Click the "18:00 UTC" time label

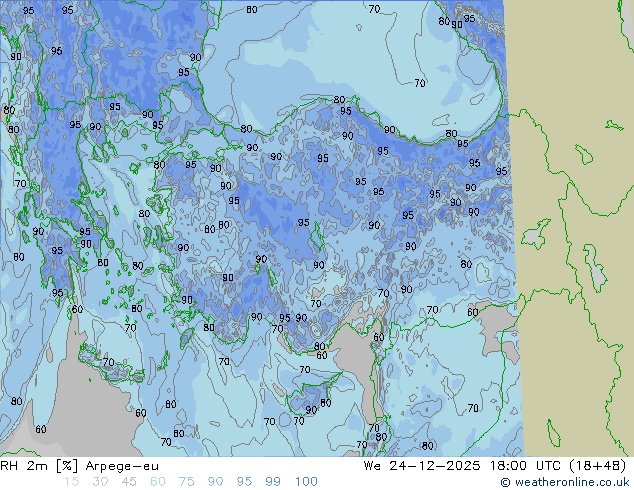click(525, 466)
